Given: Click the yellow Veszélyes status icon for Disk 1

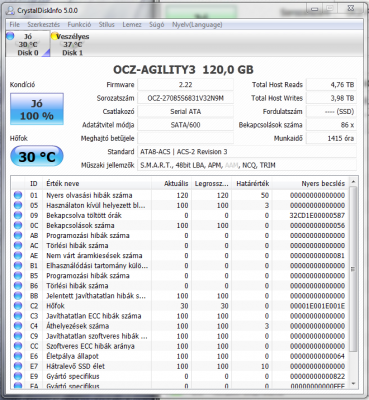Looking at the screenshot, I should (55, 36).
